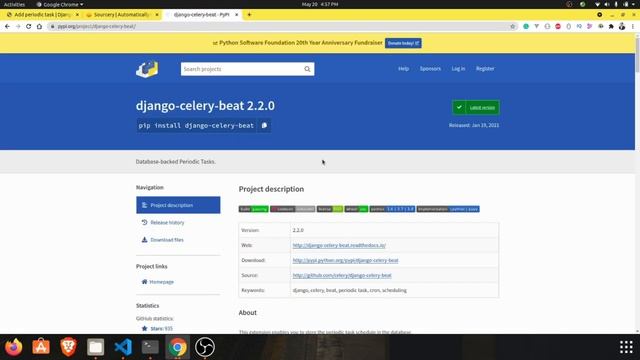Click the GitHub Stars statistic
The width and height of the screenshot is (640, 360).
pos(157,329)
